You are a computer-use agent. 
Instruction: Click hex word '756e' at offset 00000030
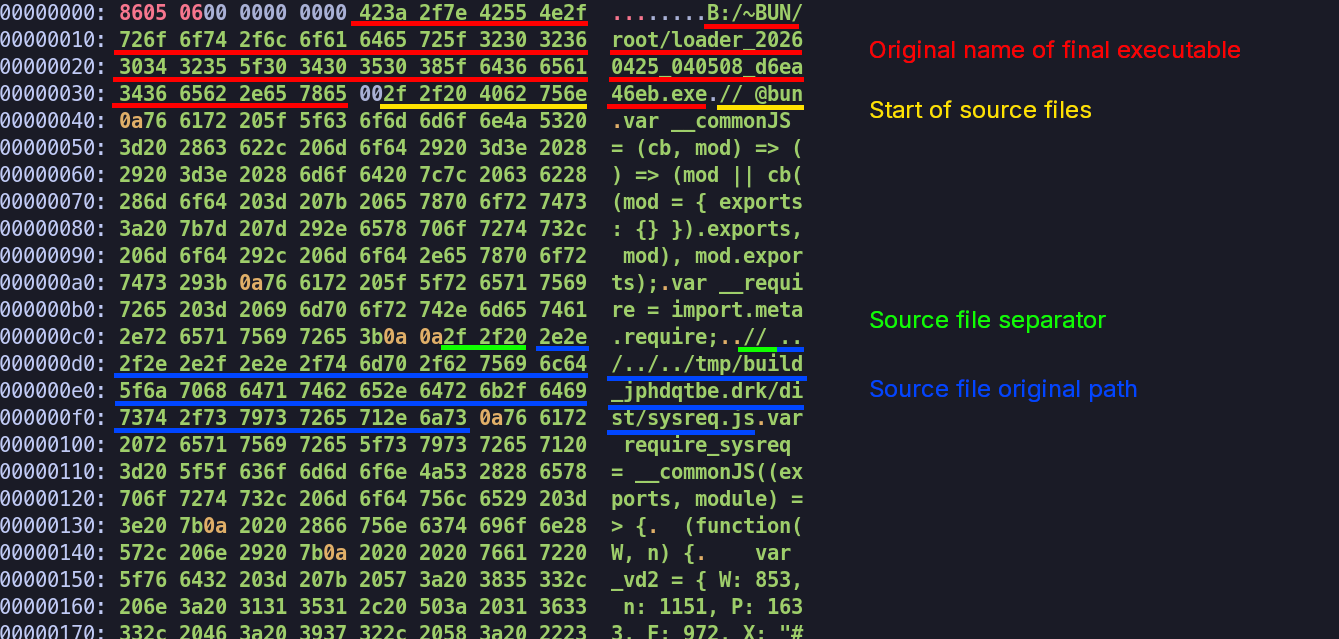[563, 94]
